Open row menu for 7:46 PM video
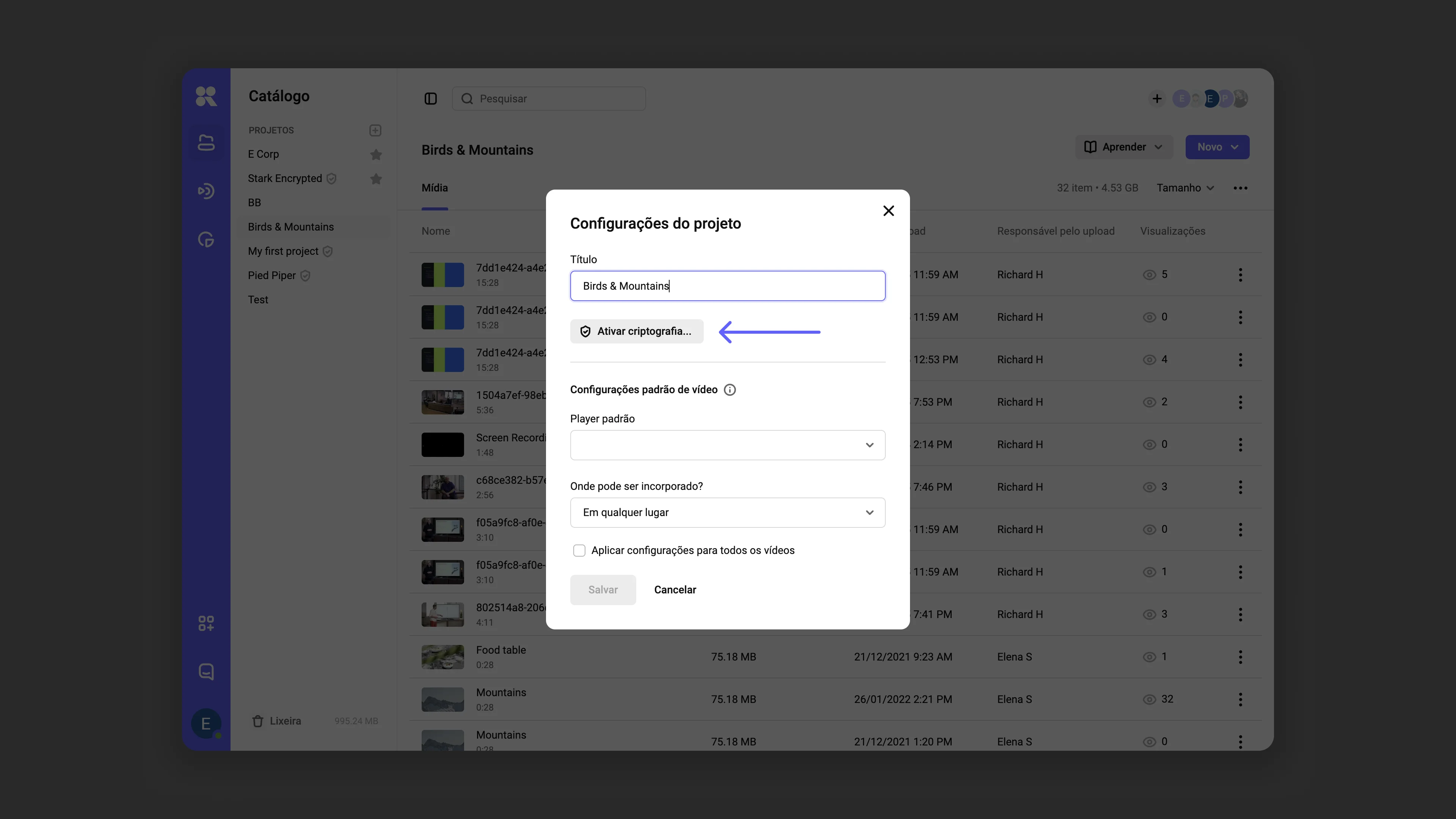This screenshot has height=819, width=1456. (1241, 486)
